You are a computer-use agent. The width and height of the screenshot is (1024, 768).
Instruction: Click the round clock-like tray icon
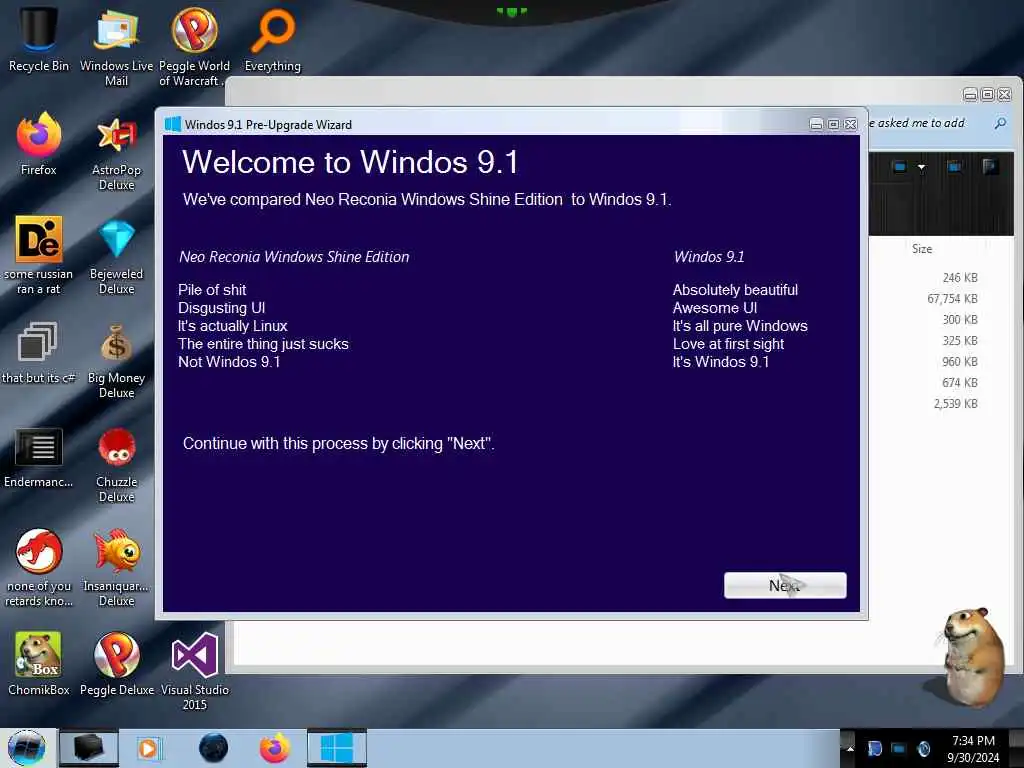[923, 748]
